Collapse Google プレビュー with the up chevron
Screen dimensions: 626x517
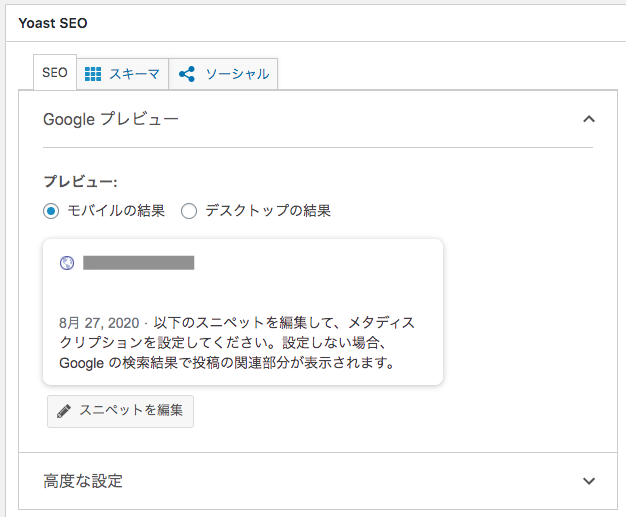point(589,119)
